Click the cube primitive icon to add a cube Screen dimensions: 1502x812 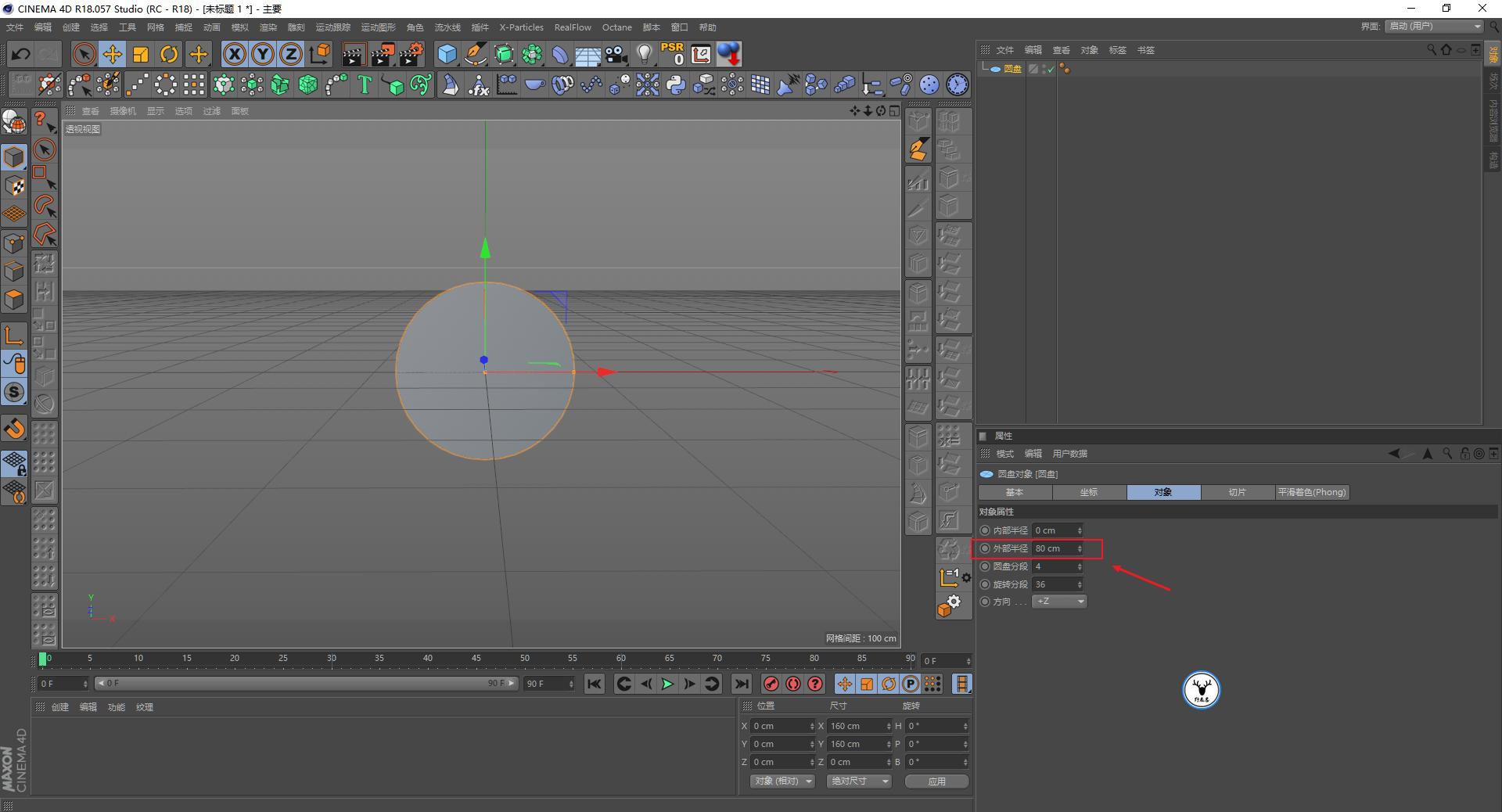pyautogui.click(x=447, y=54)
